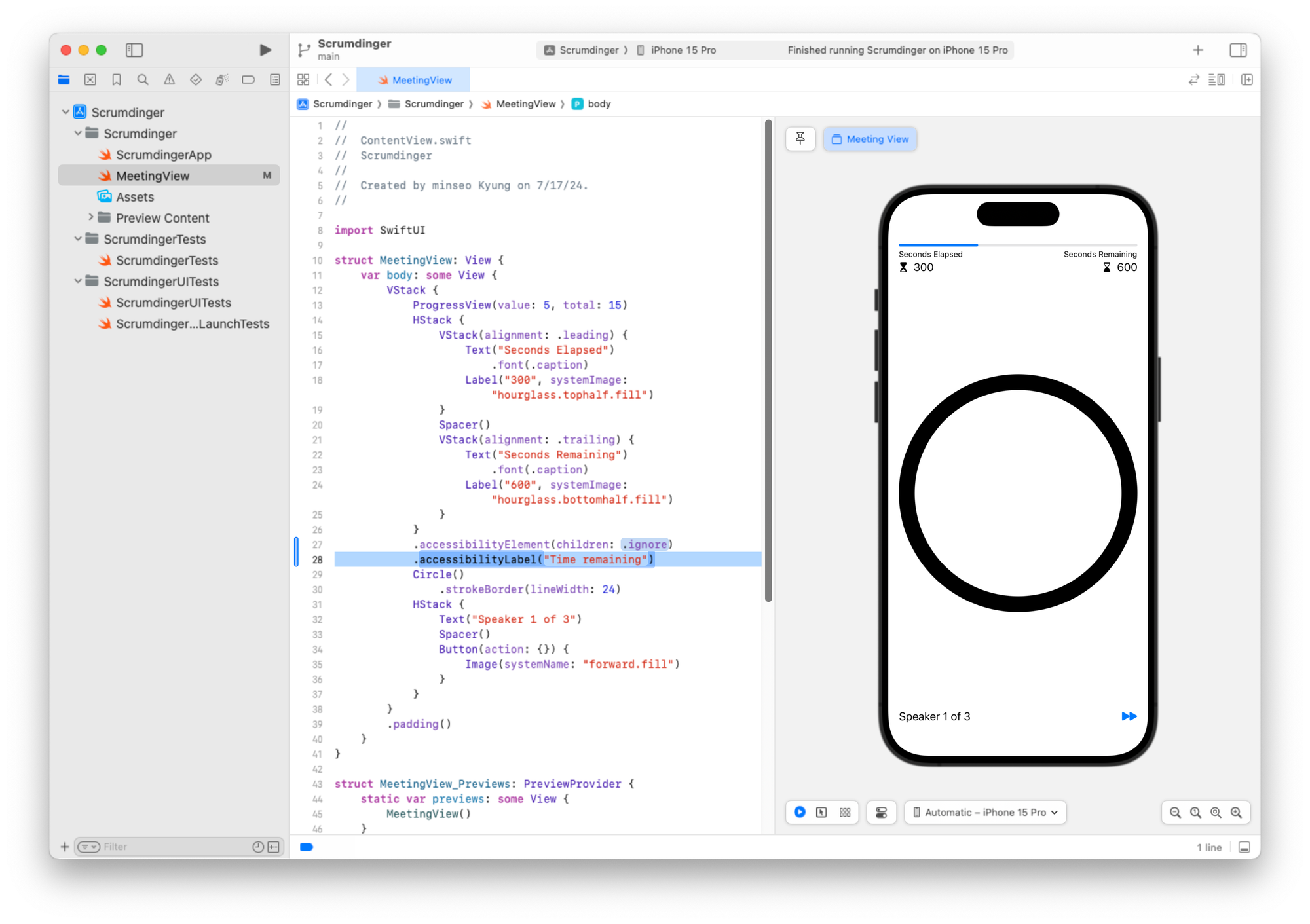Open preview Device Settings icon
The width and height of the screenshot is (1310, 924).
point(881,812)
